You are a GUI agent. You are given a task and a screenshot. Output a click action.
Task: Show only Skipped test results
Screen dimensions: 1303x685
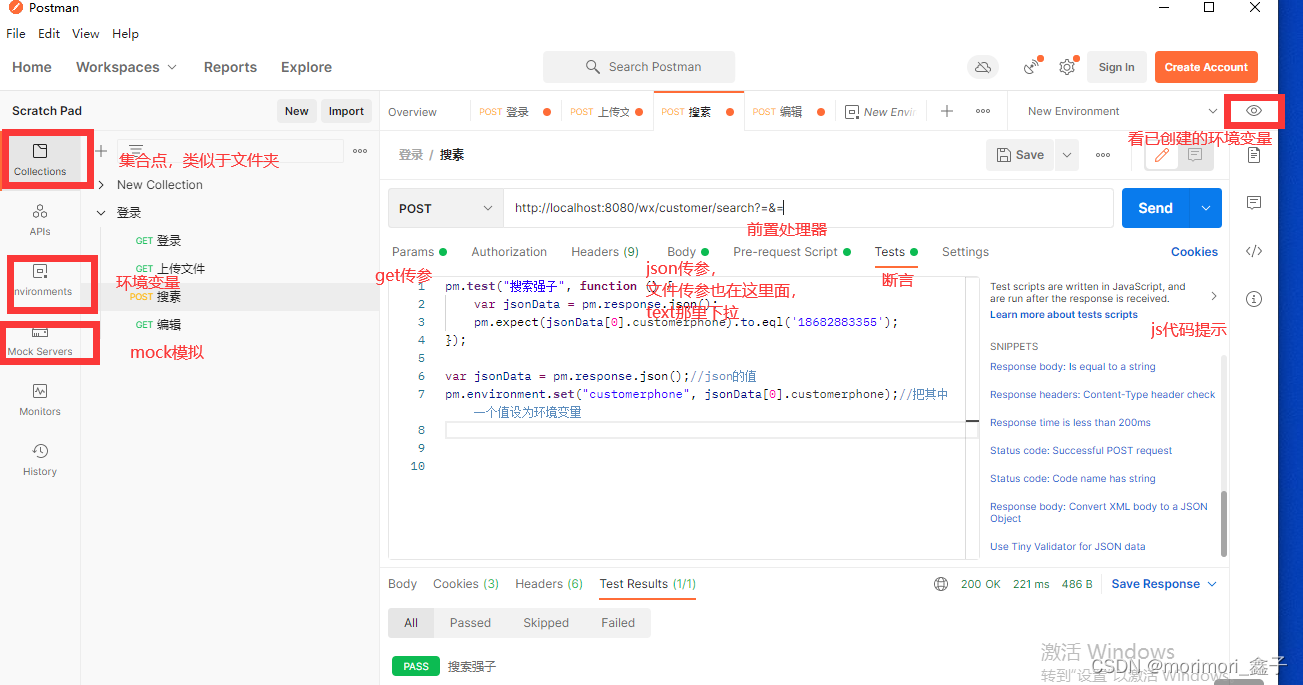click(546, 623)
